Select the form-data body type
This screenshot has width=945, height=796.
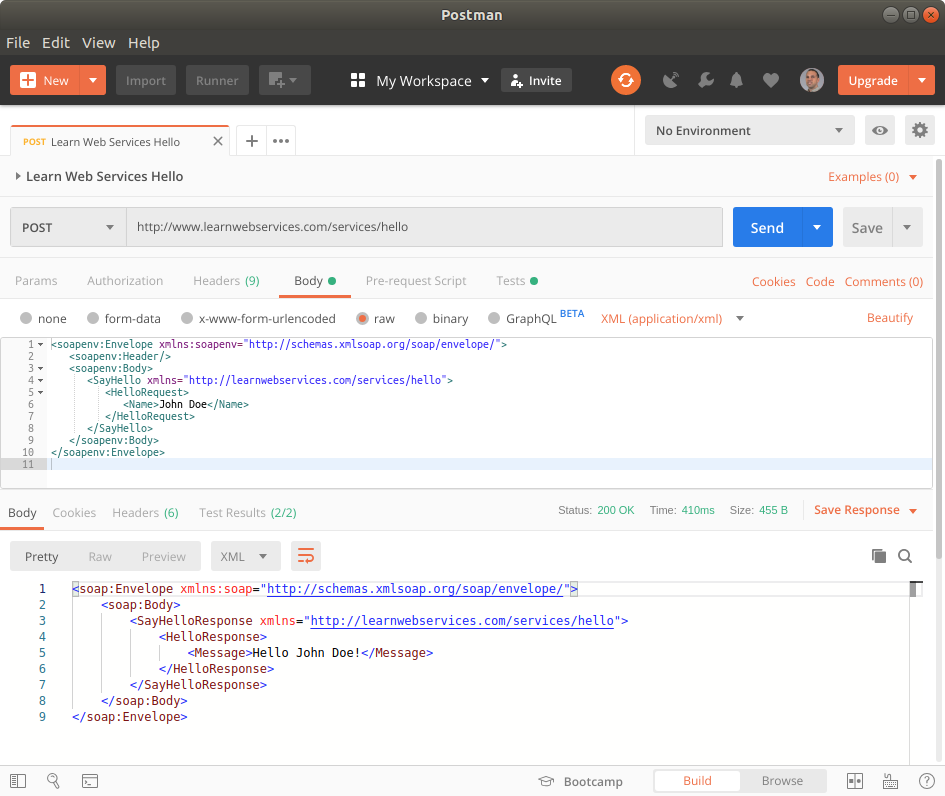(93, 318)
